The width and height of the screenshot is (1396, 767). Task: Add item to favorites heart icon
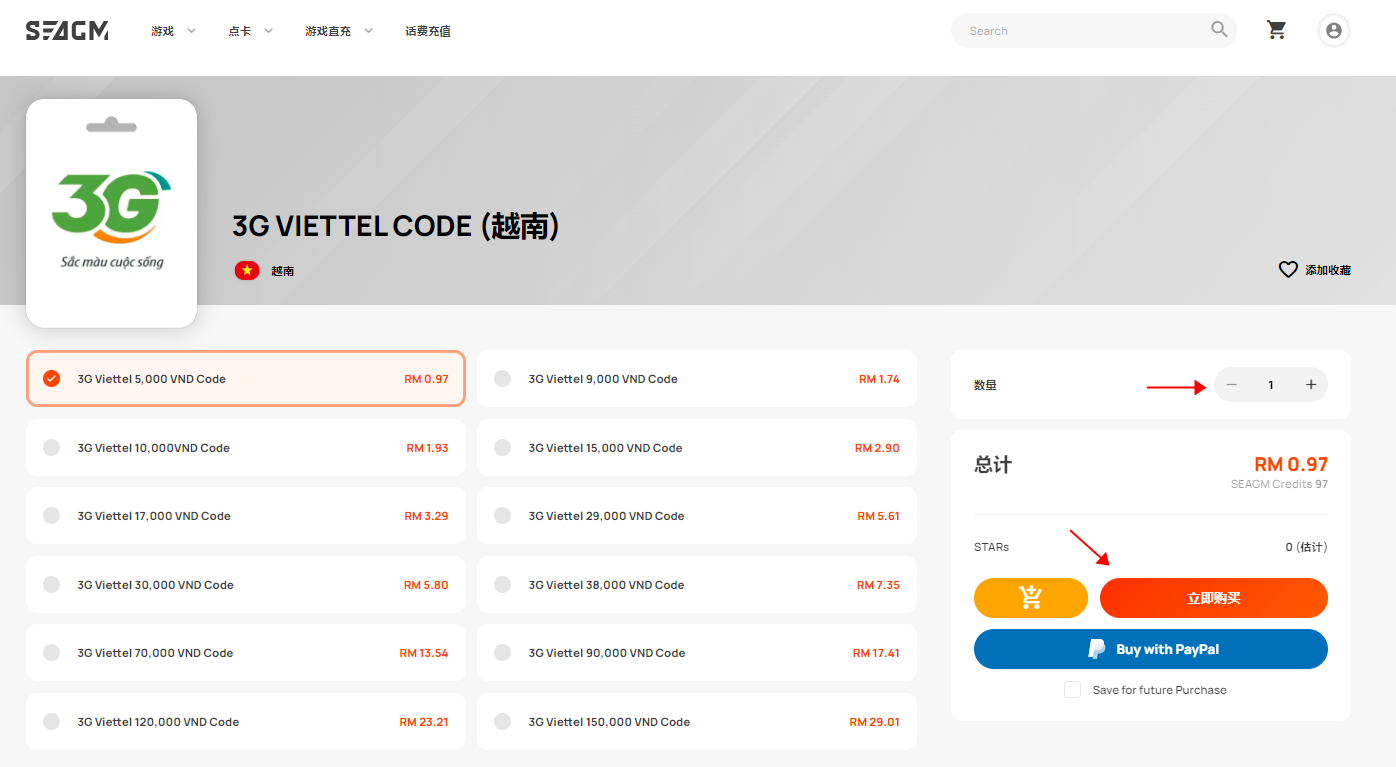tap(1288, 269)
